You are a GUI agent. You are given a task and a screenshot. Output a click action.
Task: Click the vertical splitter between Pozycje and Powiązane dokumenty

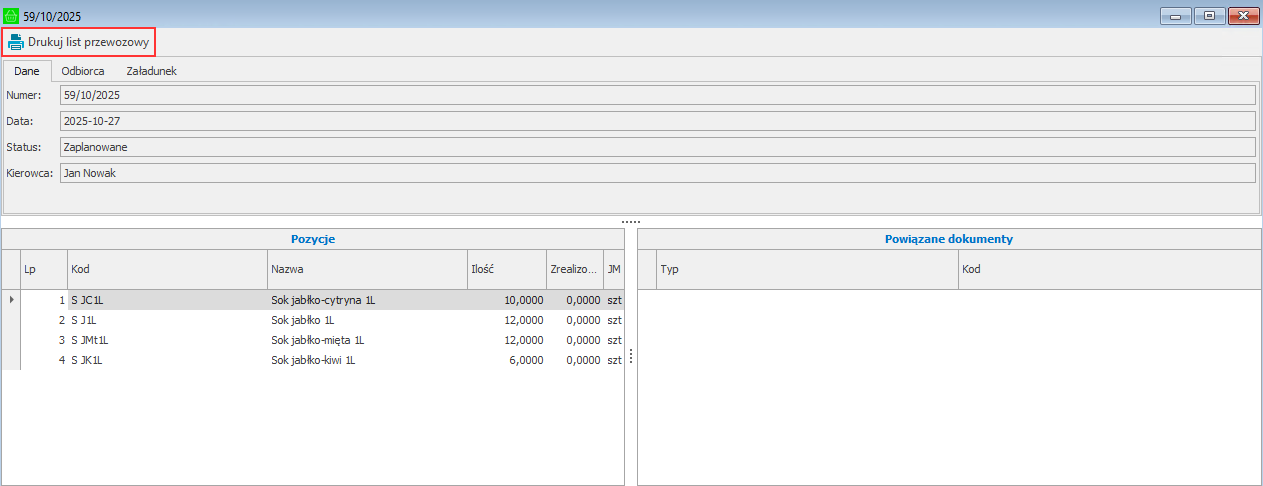631,357
